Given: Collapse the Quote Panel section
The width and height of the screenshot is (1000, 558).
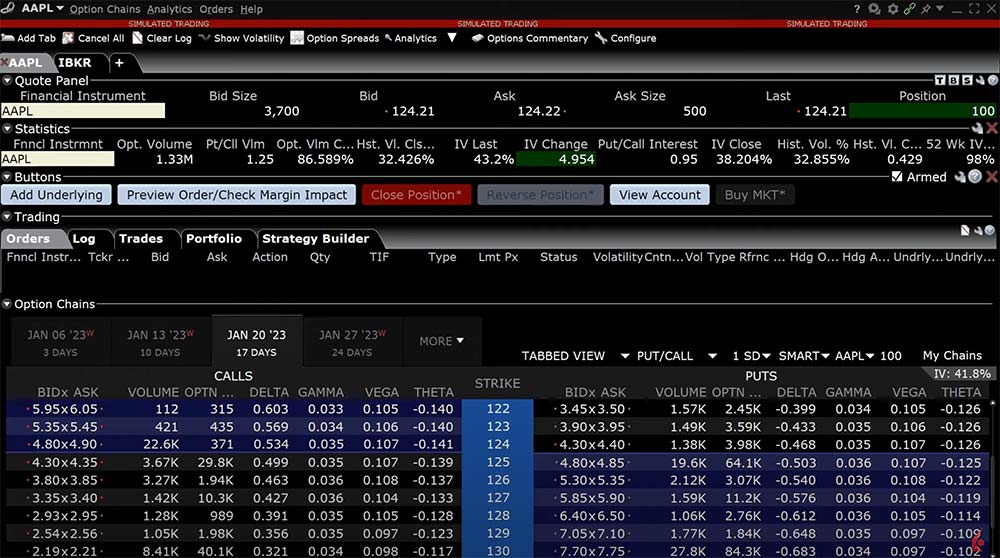Looking at the screenshot, I should click(7, 81).
